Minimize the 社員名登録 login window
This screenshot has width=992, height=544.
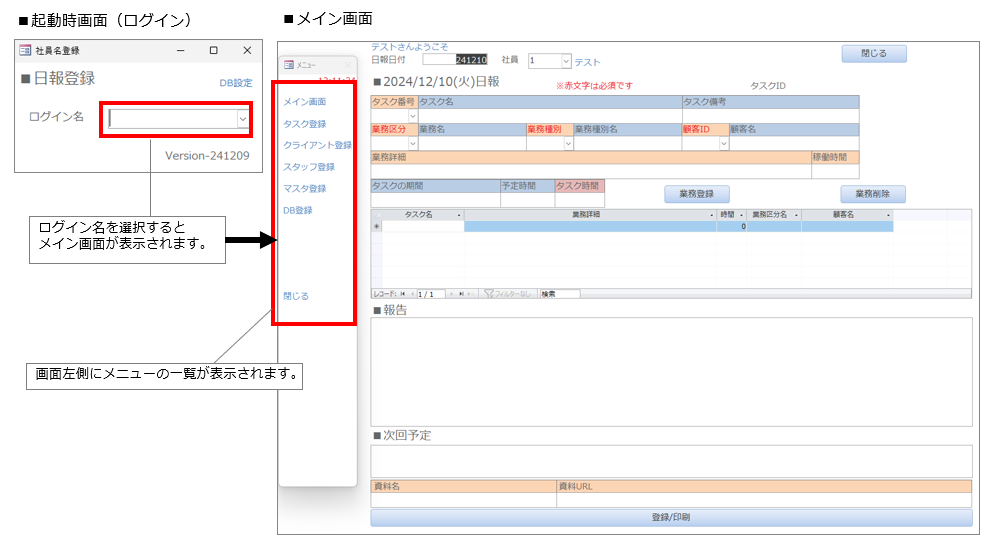(x=181, y=50)
